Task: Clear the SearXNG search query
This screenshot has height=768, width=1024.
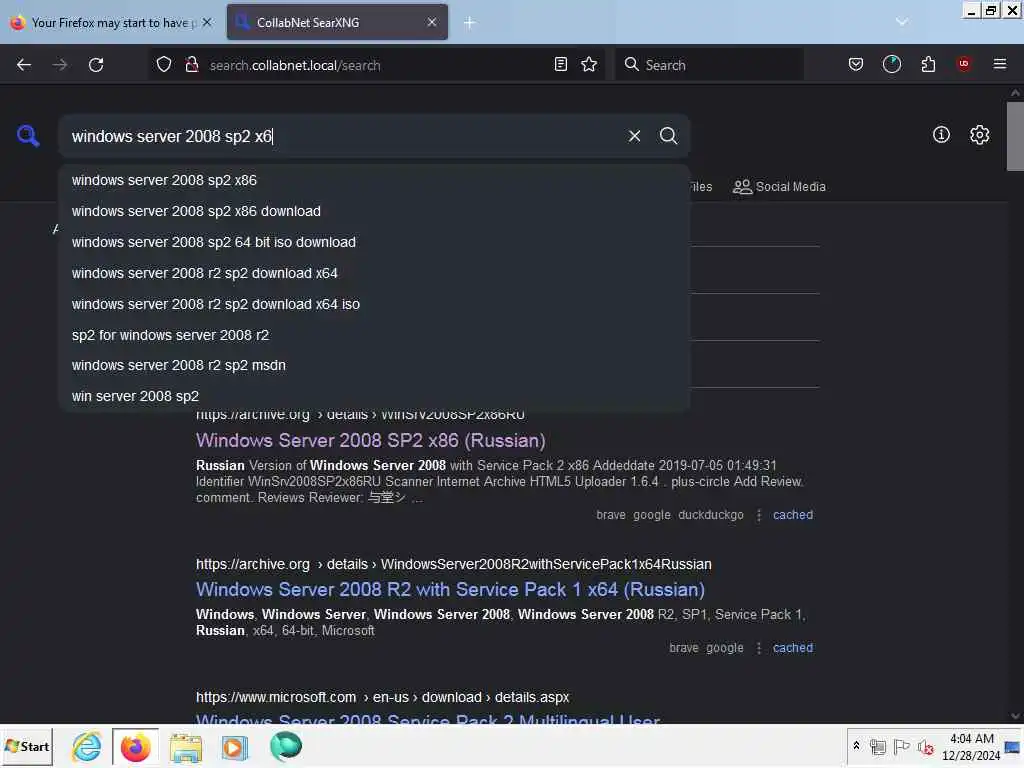Action: pos(634,136)
